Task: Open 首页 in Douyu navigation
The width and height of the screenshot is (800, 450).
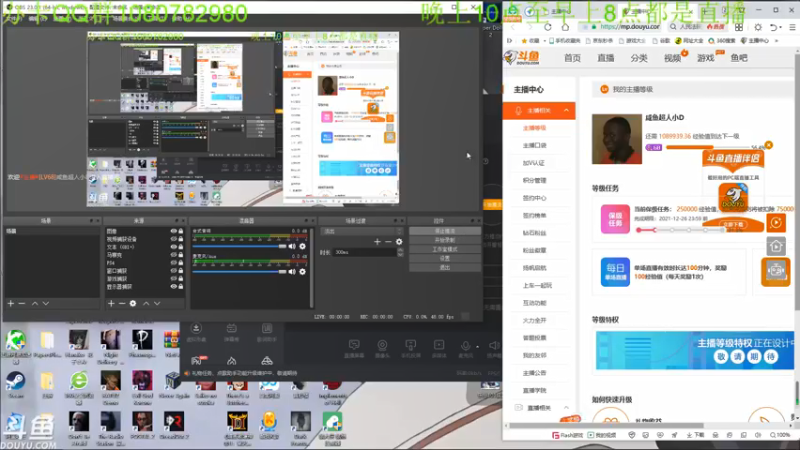Action: (572, 58)
